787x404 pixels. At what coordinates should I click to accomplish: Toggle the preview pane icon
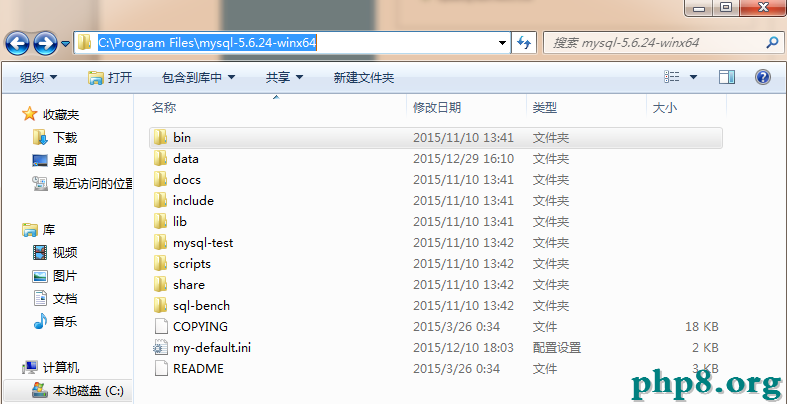[x=727, y=77]
